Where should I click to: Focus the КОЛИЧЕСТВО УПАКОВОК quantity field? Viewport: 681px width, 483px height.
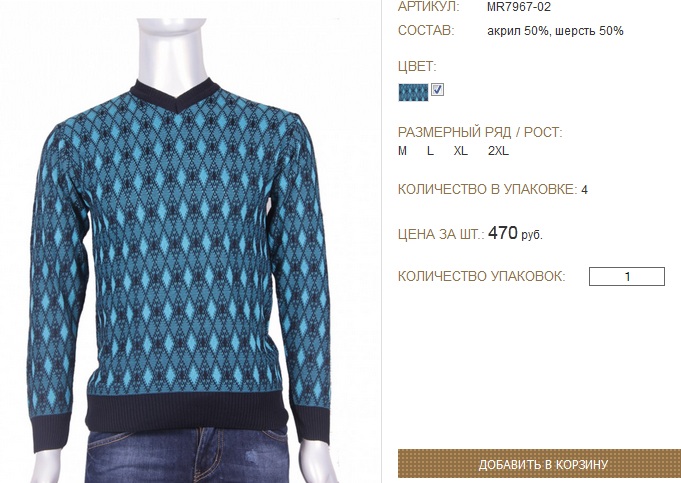627,276
